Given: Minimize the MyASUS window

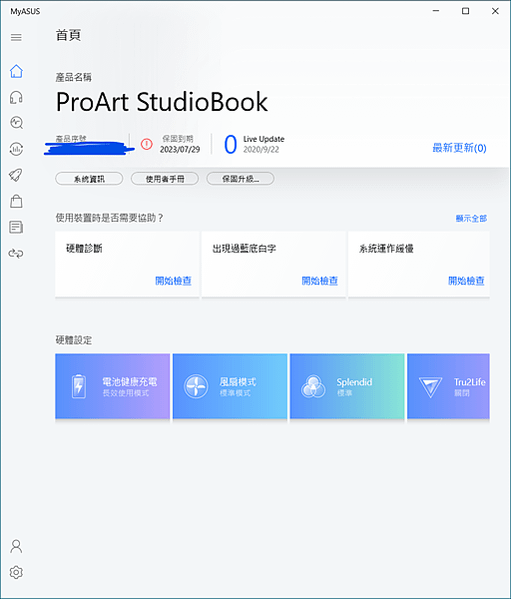Looking at the screenshot, I should [x=436, y=11].
